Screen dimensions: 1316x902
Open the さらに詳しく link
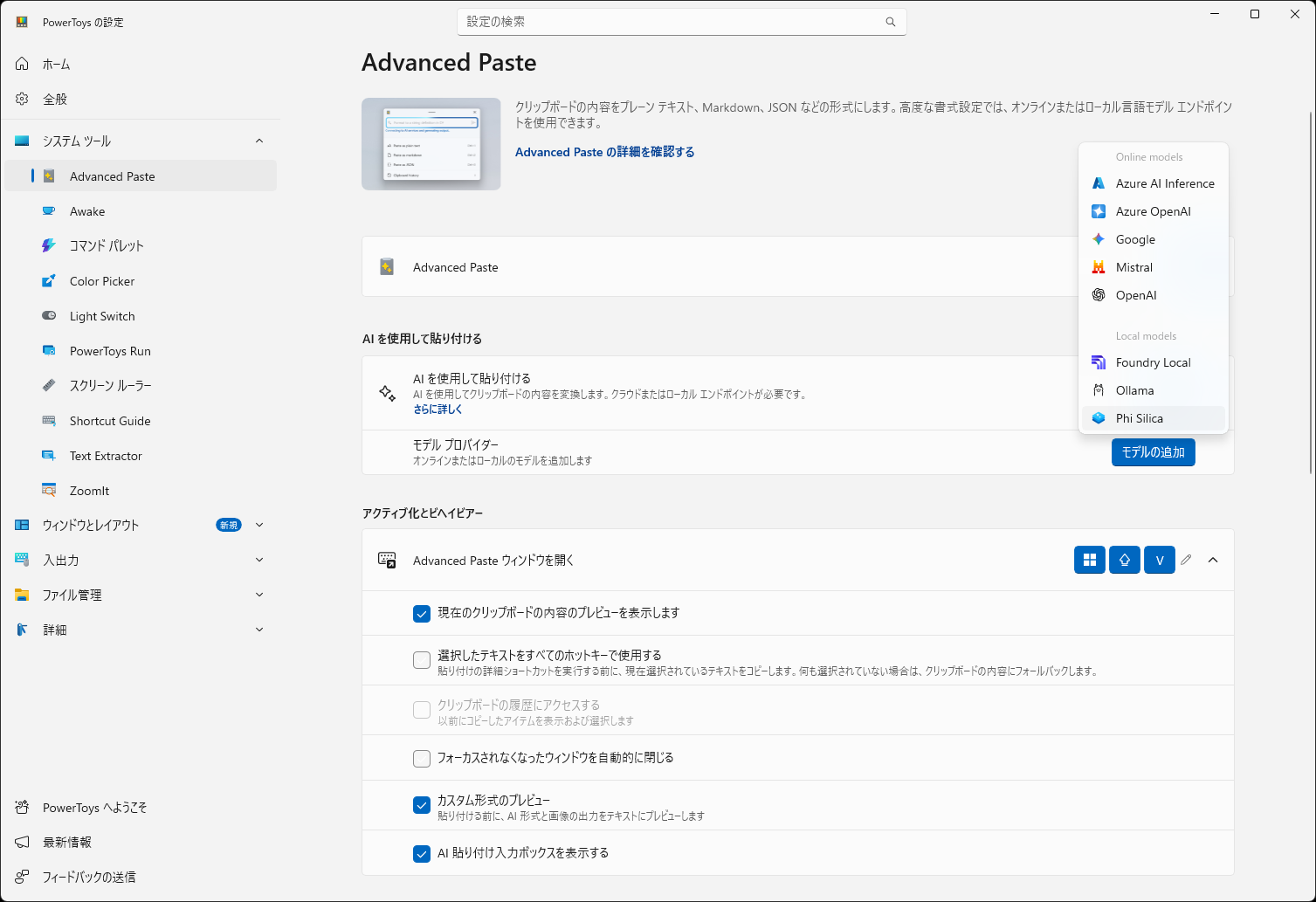pos(438,409)
